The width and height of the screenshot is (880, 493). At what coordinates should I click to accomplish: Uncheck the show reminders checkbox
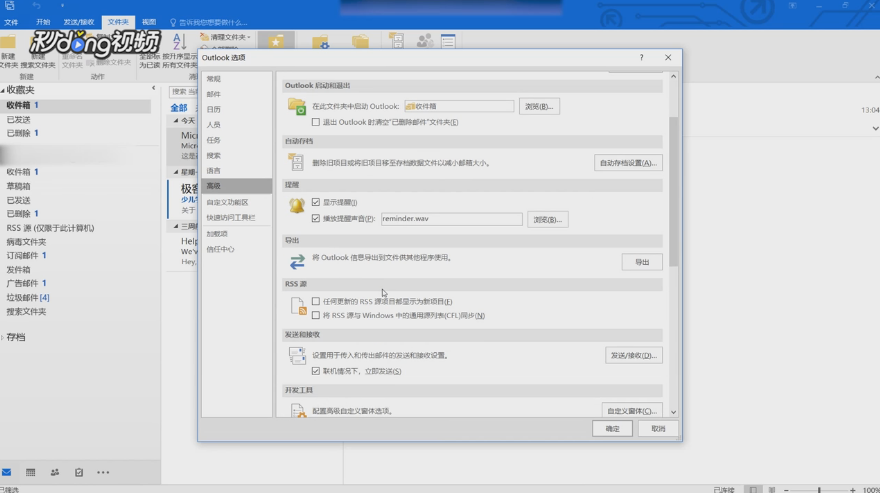pos(316,202)
